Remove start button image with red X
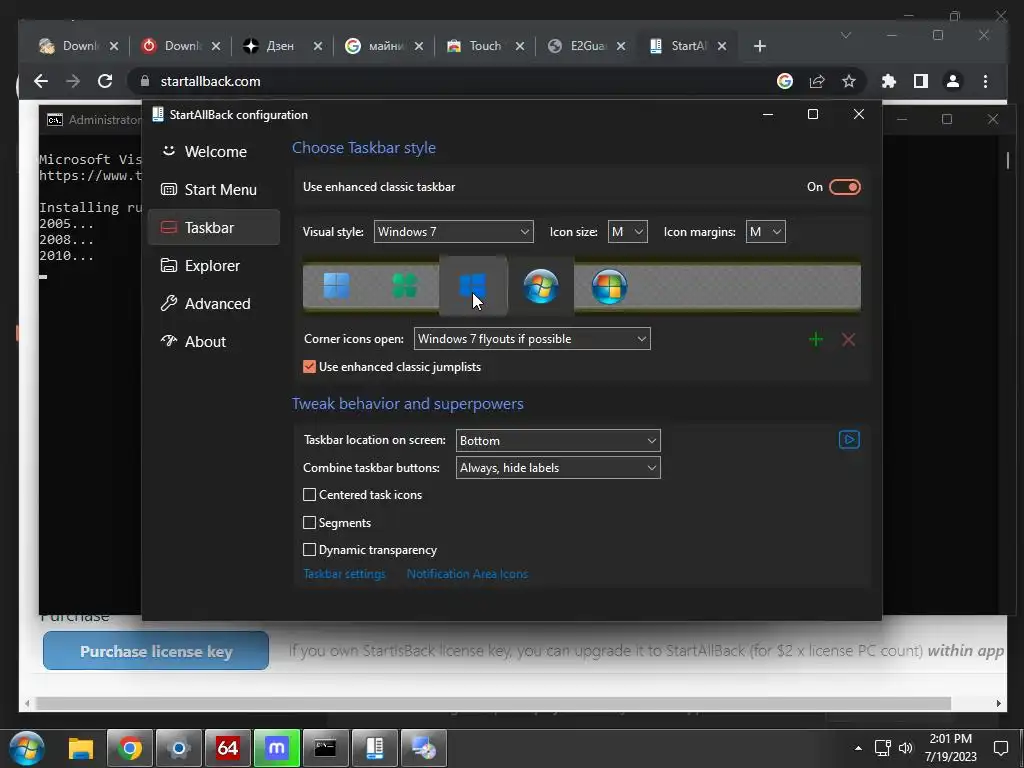 point(848,340)
